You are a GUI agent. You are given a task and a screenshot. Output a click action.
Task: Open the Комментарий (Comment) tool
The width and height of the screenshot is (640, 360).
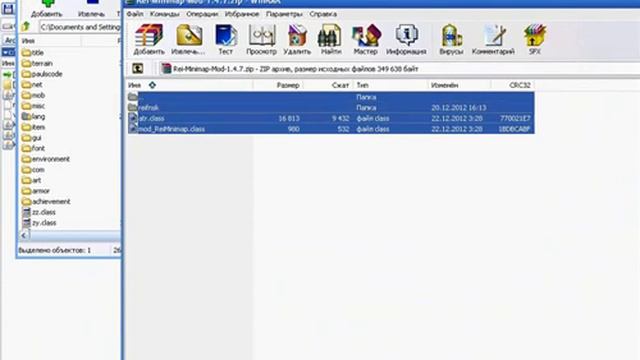pos(493,39)
